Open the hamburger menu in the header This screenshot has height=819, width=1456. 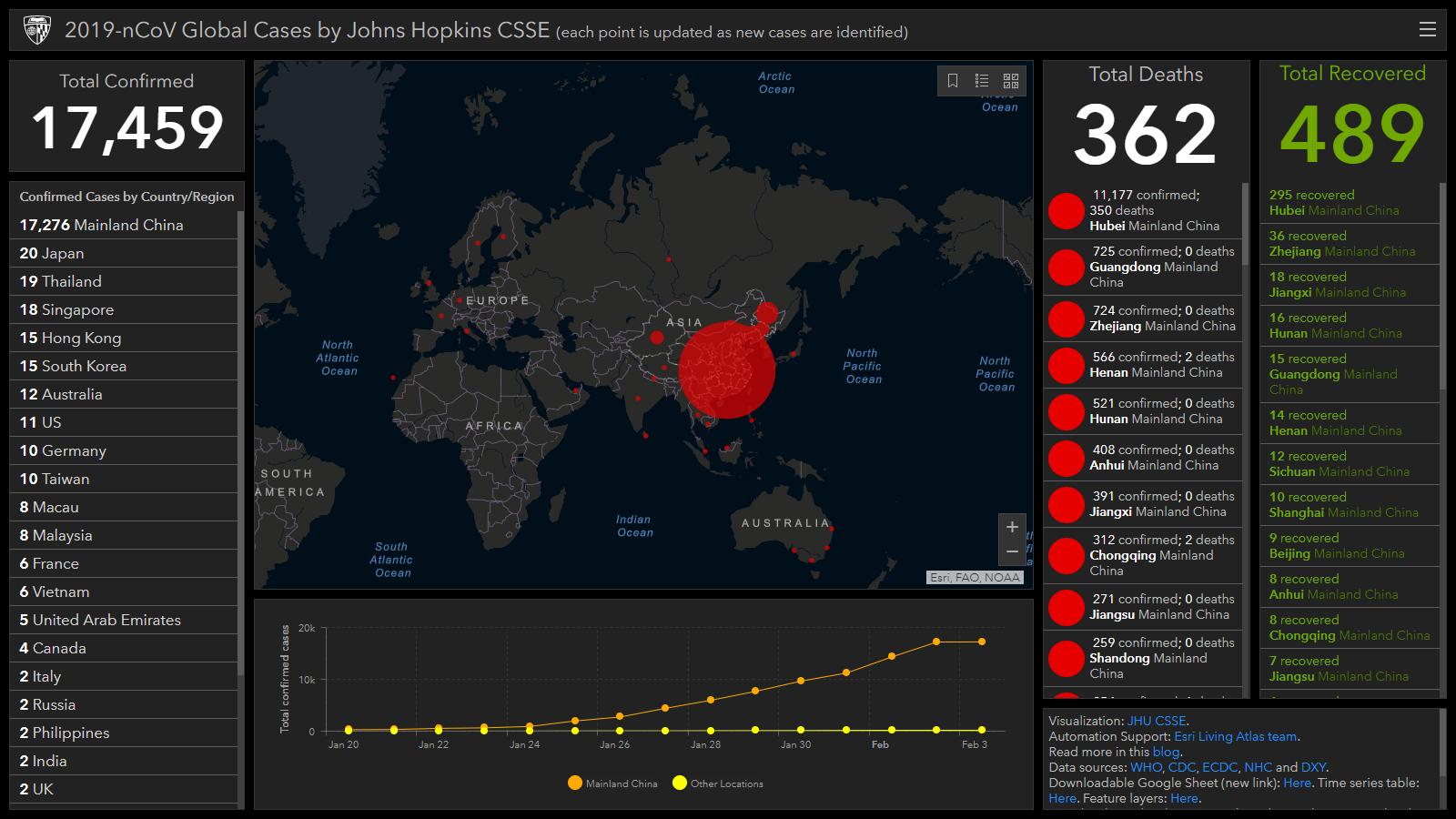coord(1428,29)
